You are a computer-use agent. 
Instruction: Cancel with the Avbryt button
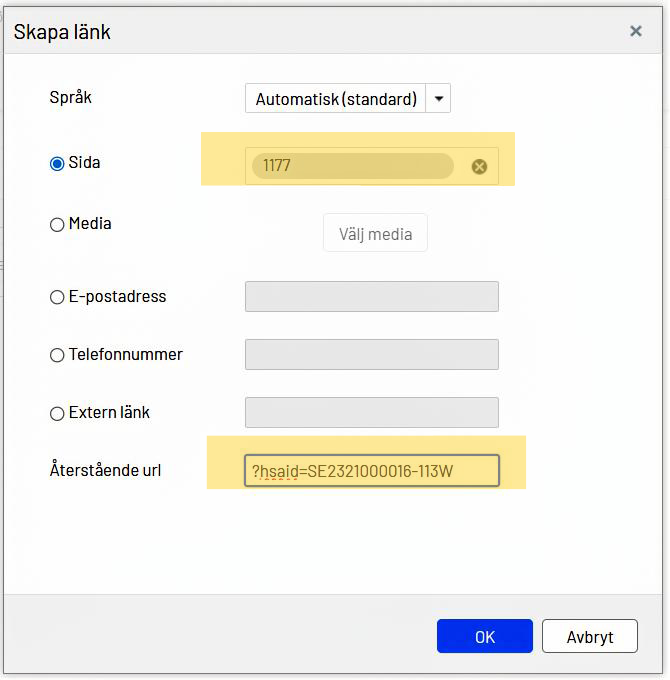(x=590, y=636)
